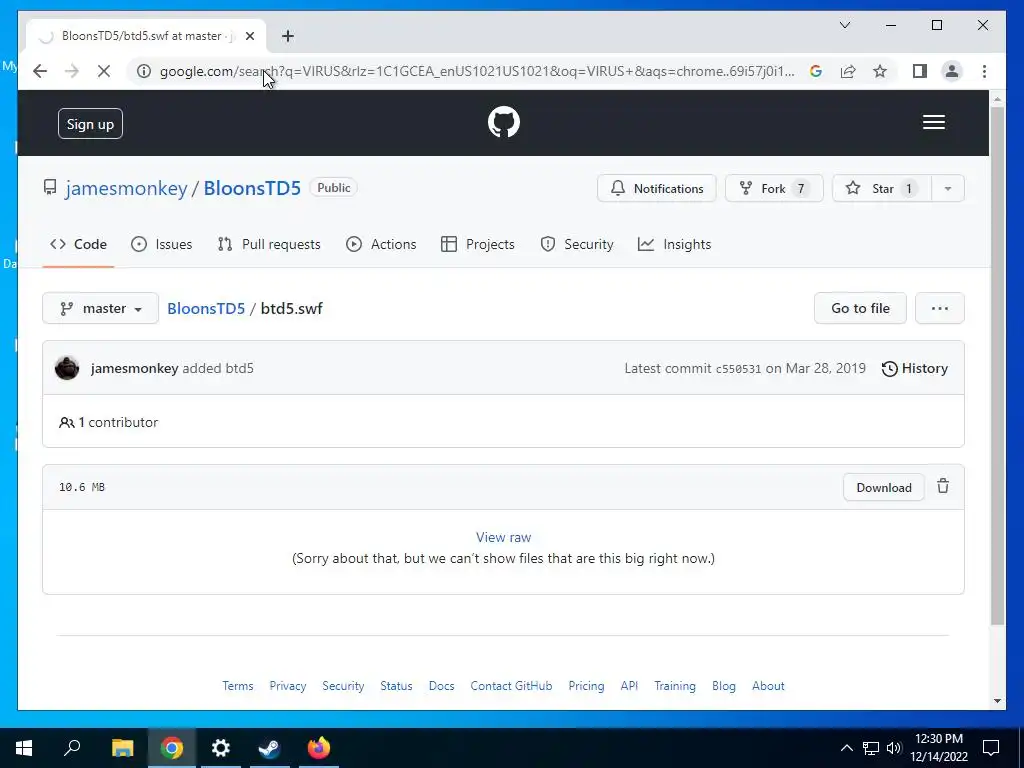Switch to the Code tab
Viewport: 1024px width, 768px height.
(78, 244)
